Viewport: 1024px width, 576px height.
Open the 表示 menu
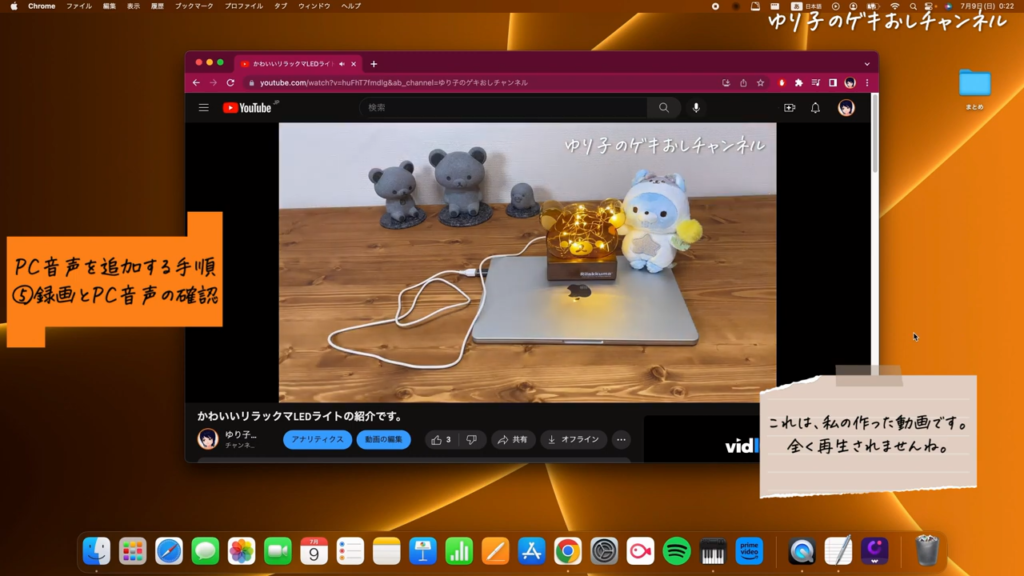[133, 6]
